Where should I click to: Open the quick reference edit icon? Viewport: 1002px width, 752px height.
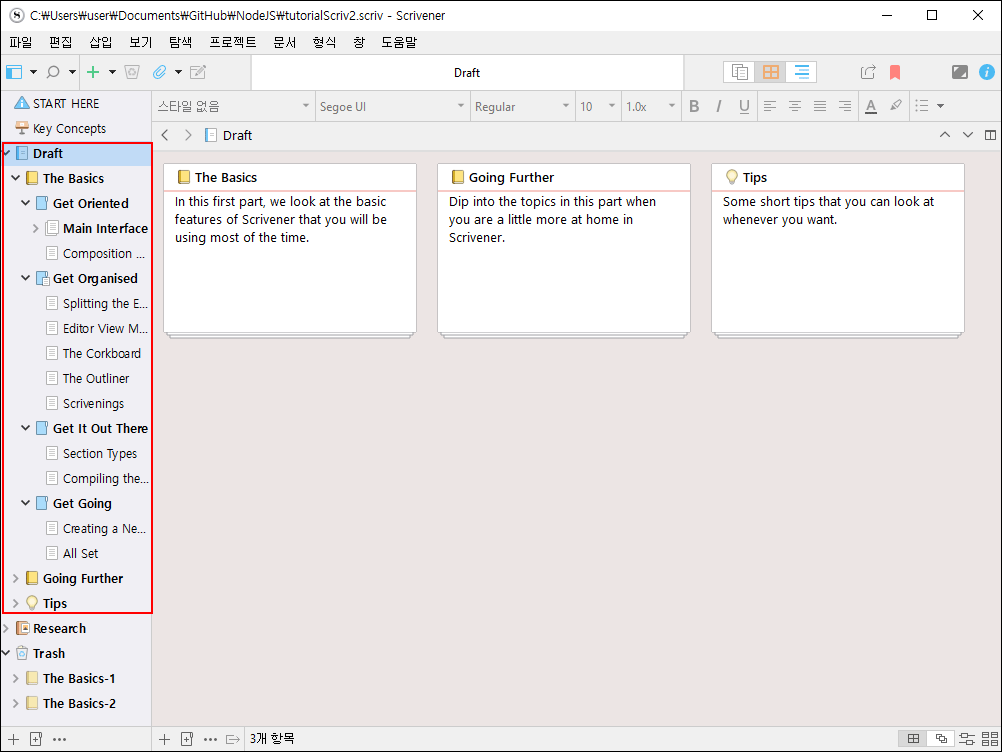pyautogui.click(x=198, y=72)
